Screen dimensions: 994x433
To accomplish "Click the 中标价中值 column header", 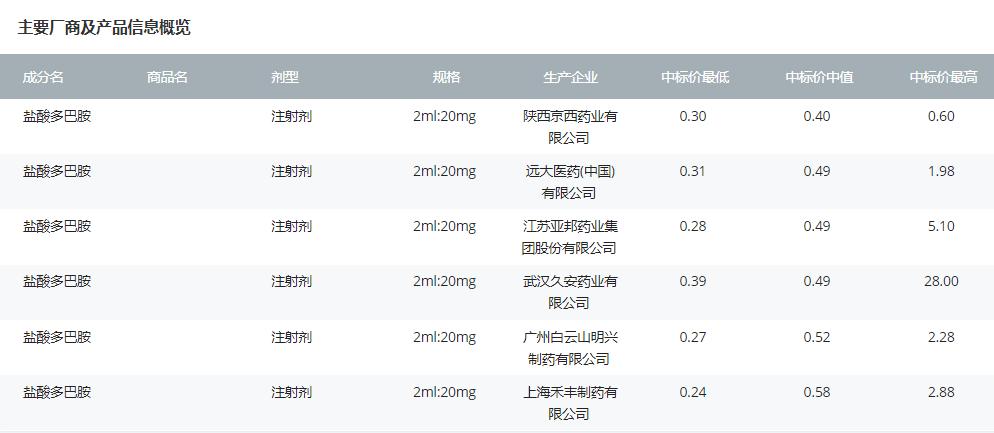I will 818,77.
